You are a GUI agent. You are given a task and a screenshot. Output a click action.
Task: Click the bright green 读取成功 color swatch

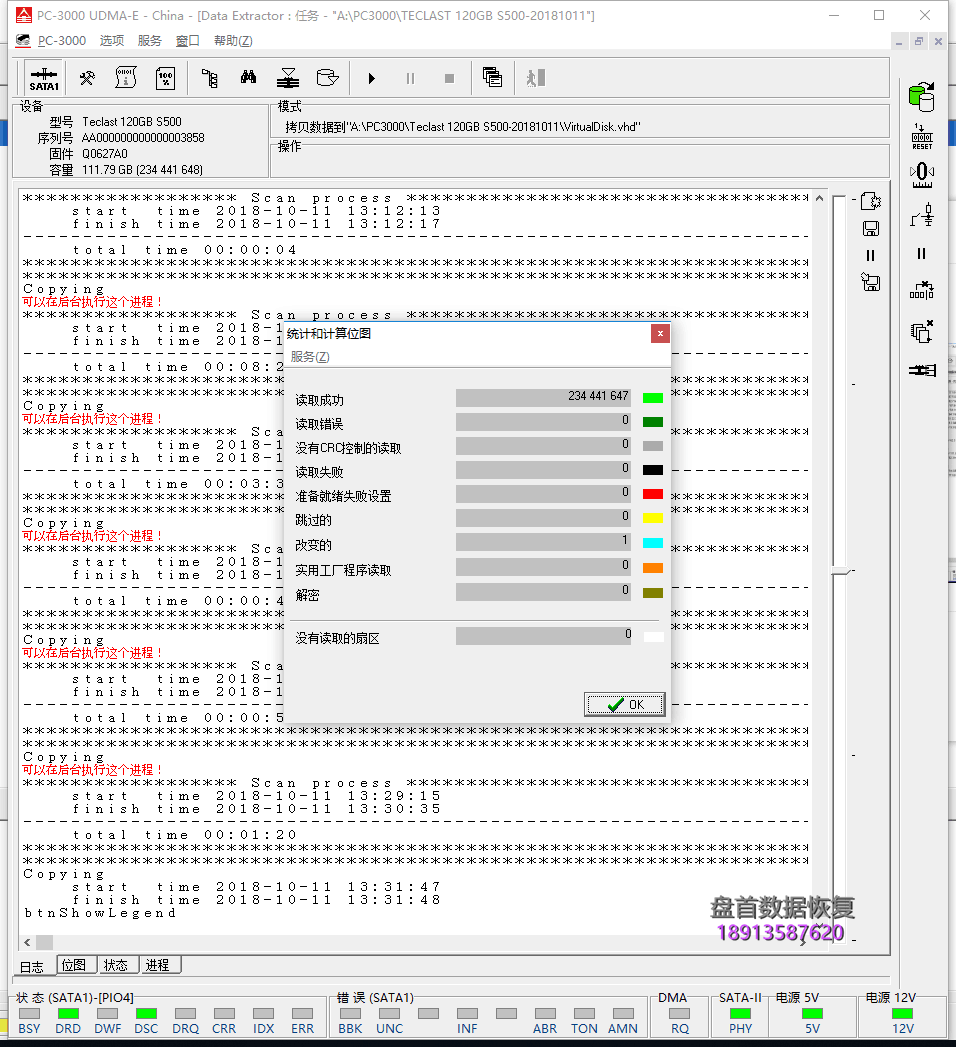pos(653,398)
